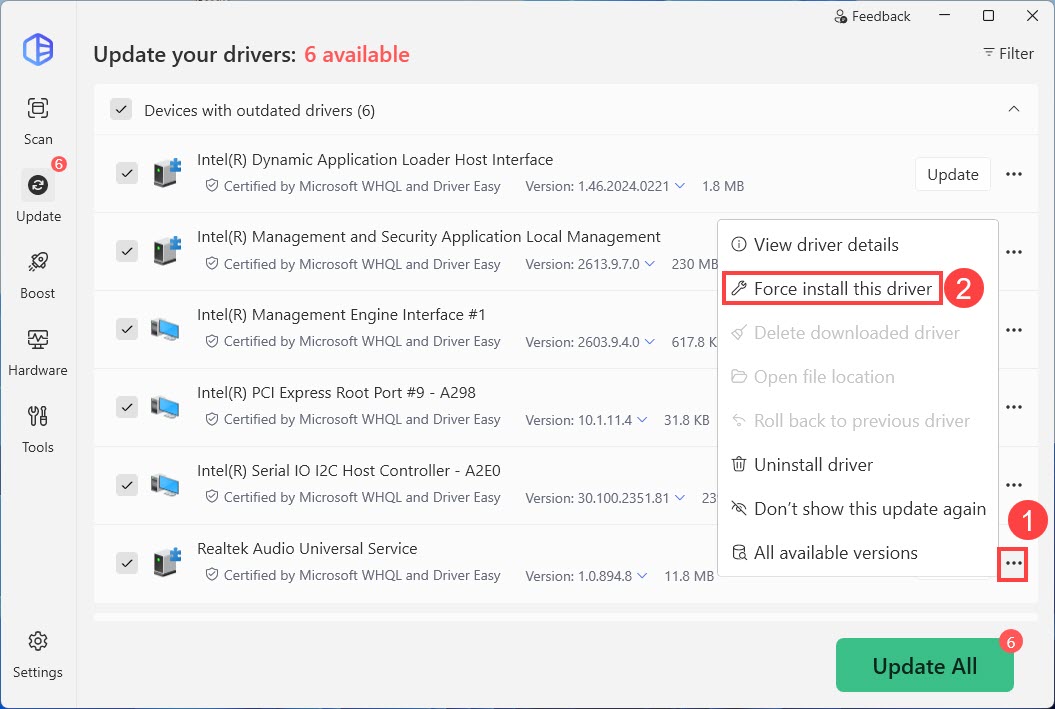Expand version dropdown 2603.9.4.0

649,342
